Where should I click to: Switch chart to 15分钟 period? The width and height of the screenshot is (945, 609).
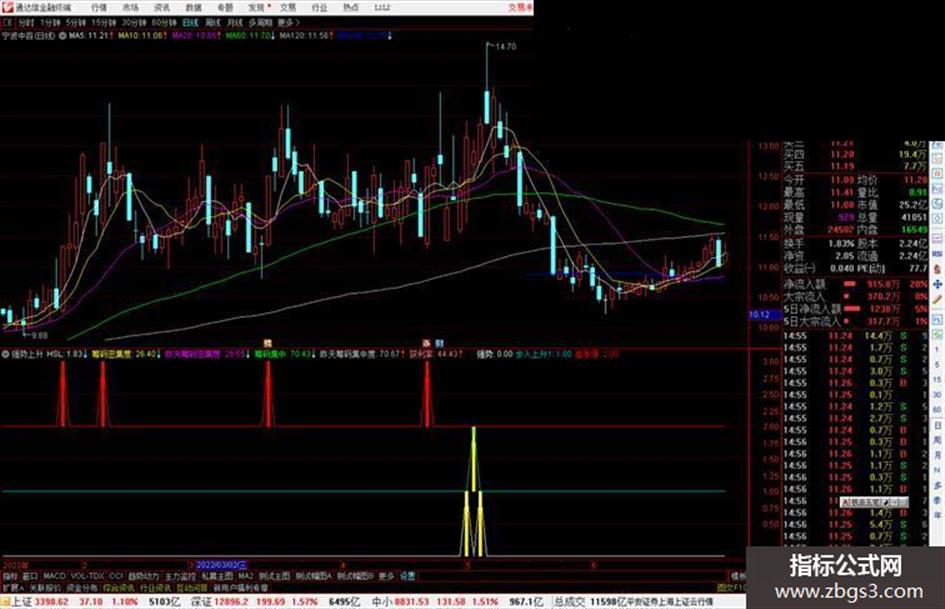pyautogui.click(x=104, y=22)
